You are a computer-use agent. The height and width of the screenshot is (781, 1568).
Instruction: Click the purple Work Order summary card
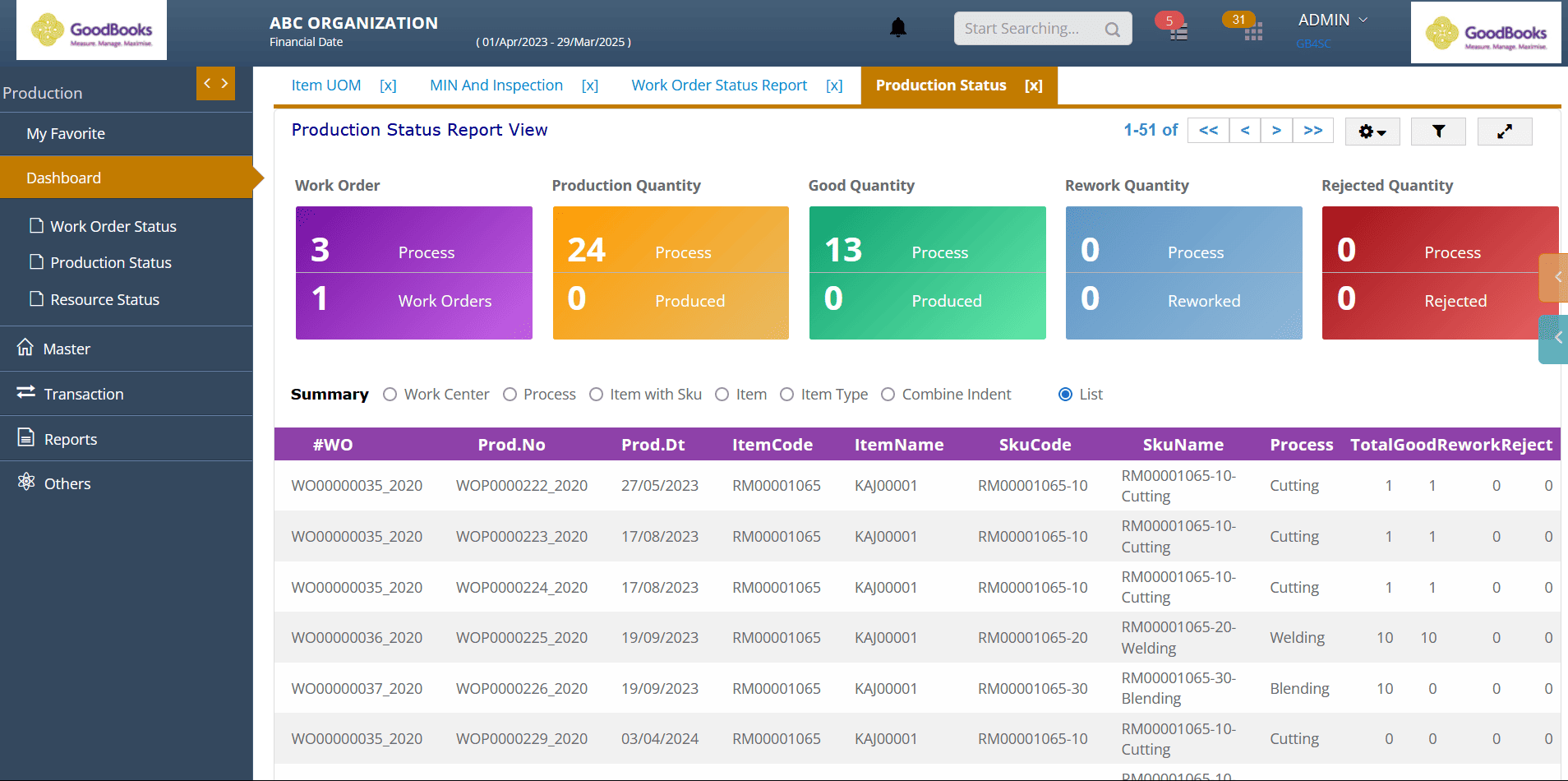tap(413, 273)
